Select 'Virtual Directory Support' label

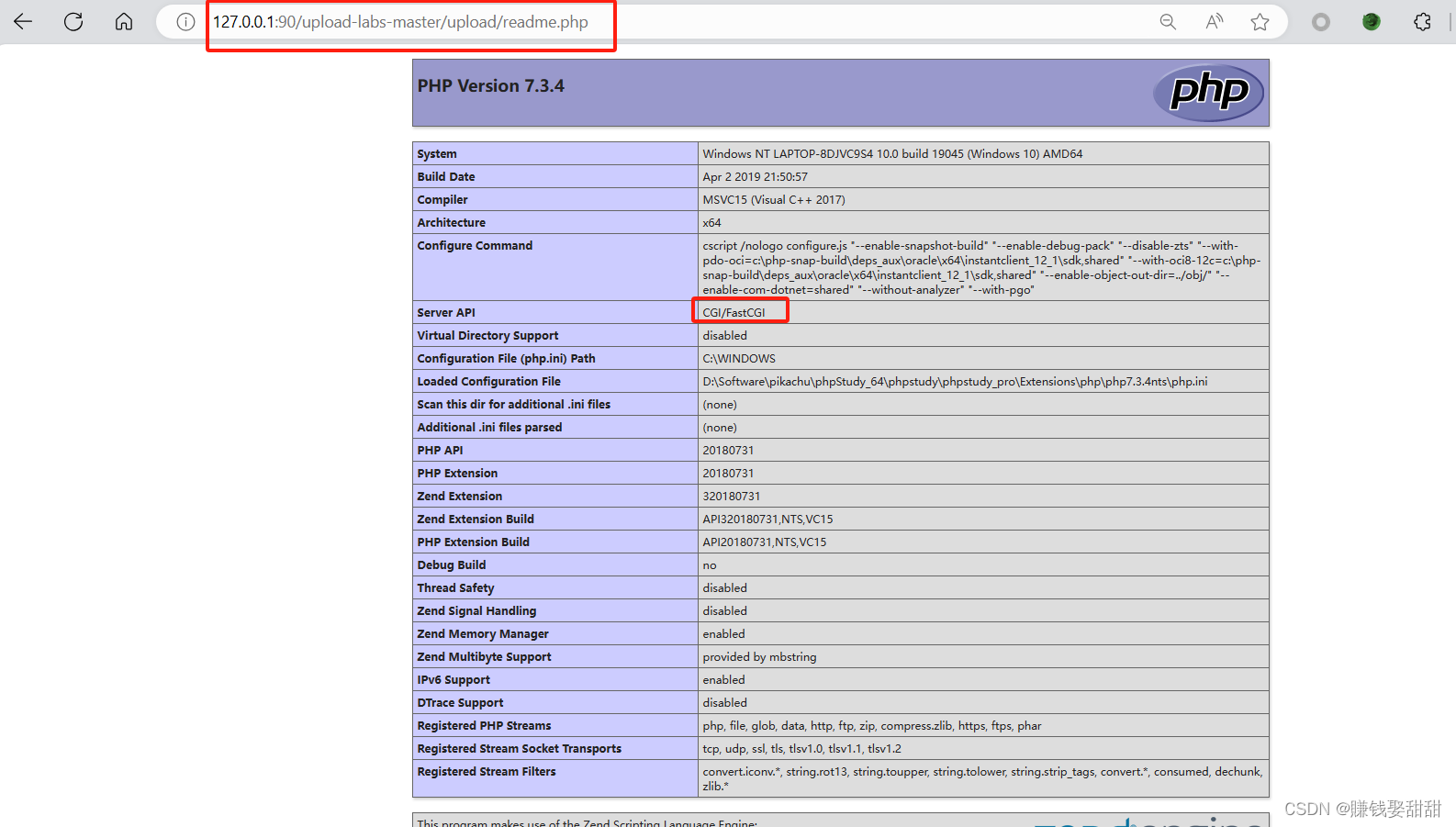(487, 336)
